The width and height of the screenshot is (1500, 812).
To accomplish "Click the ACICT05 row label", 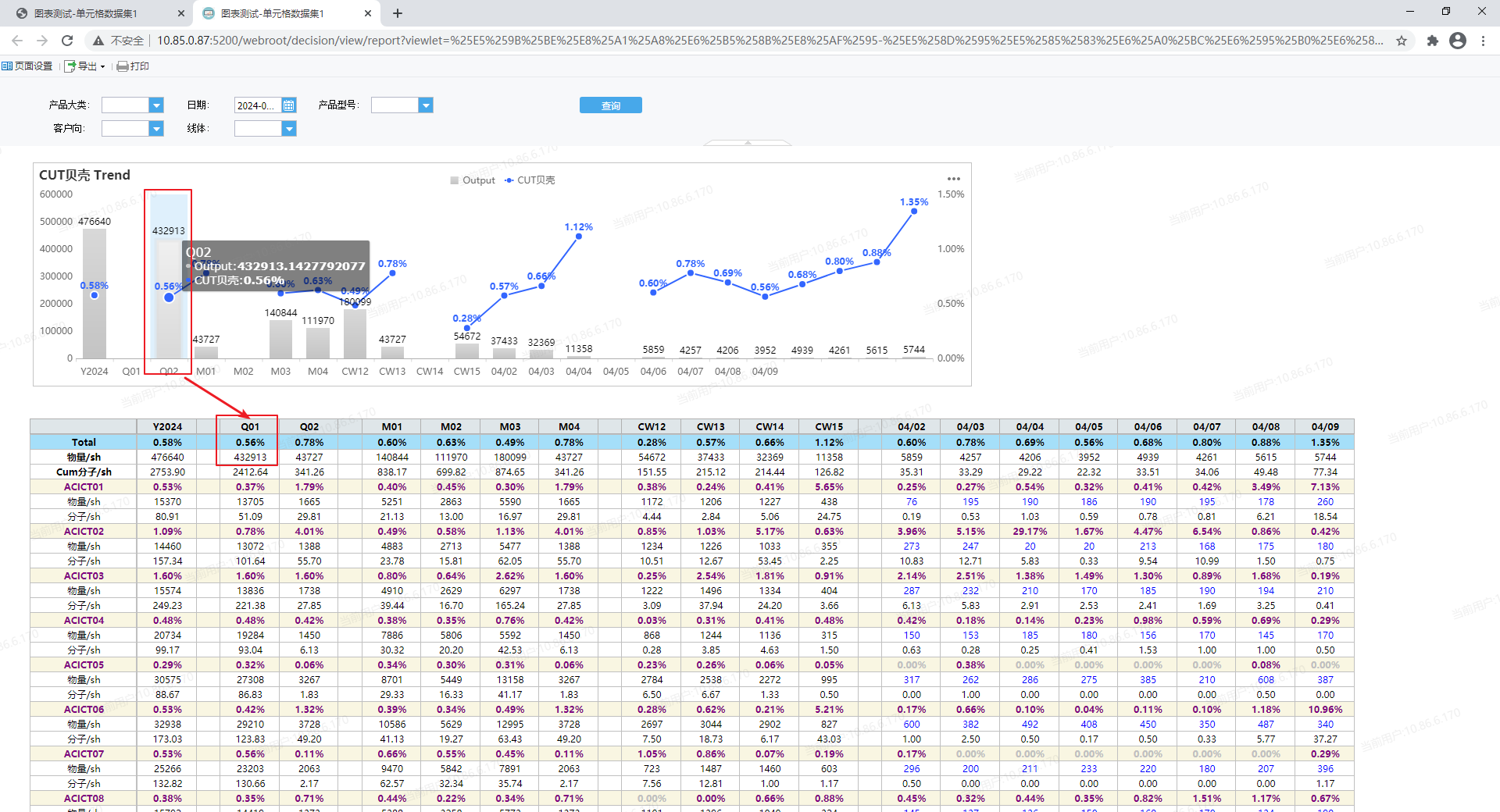I will (84, 664).
